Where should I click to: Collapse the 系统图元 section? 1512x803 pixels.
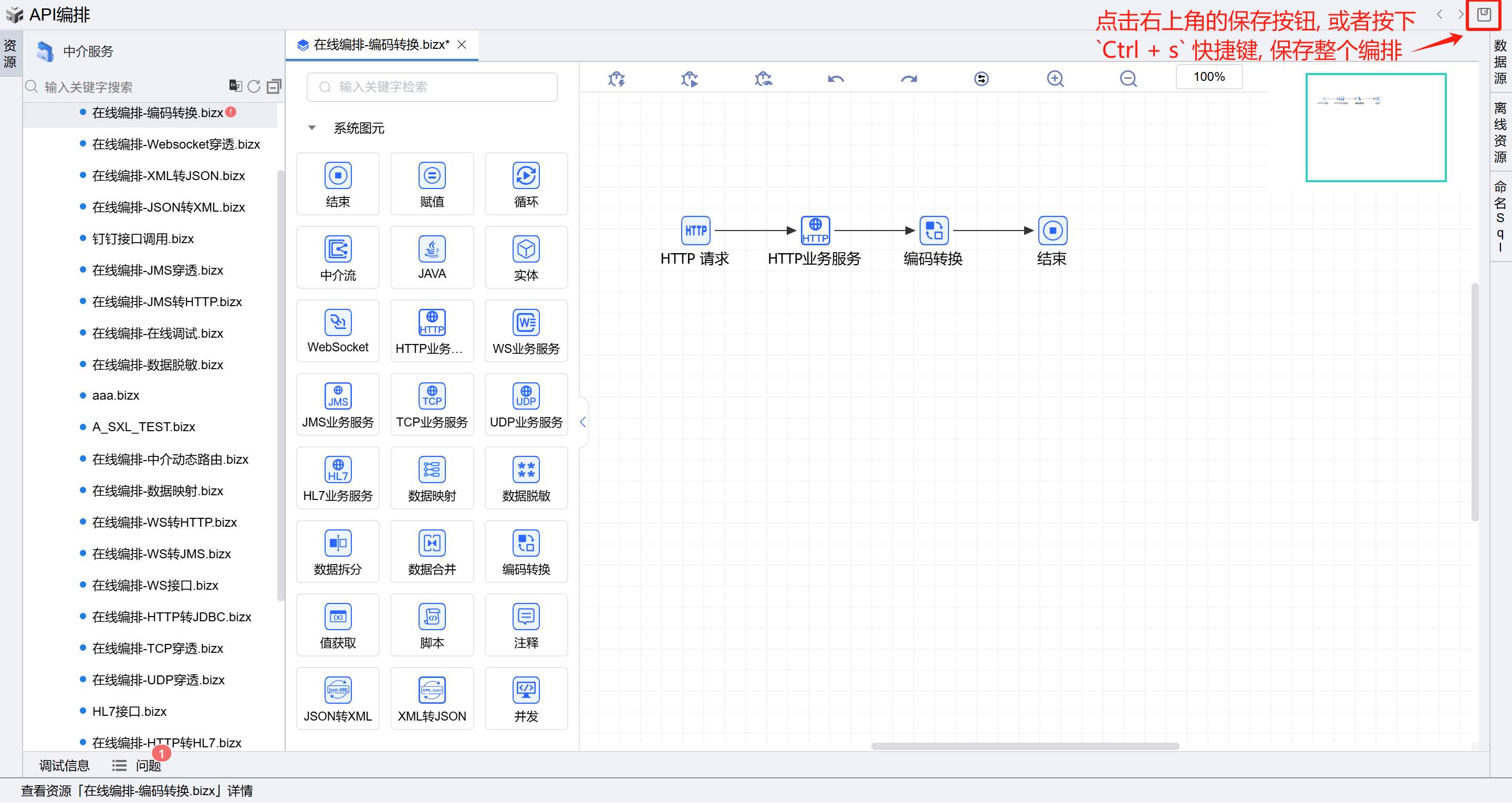tap(312, 128)
